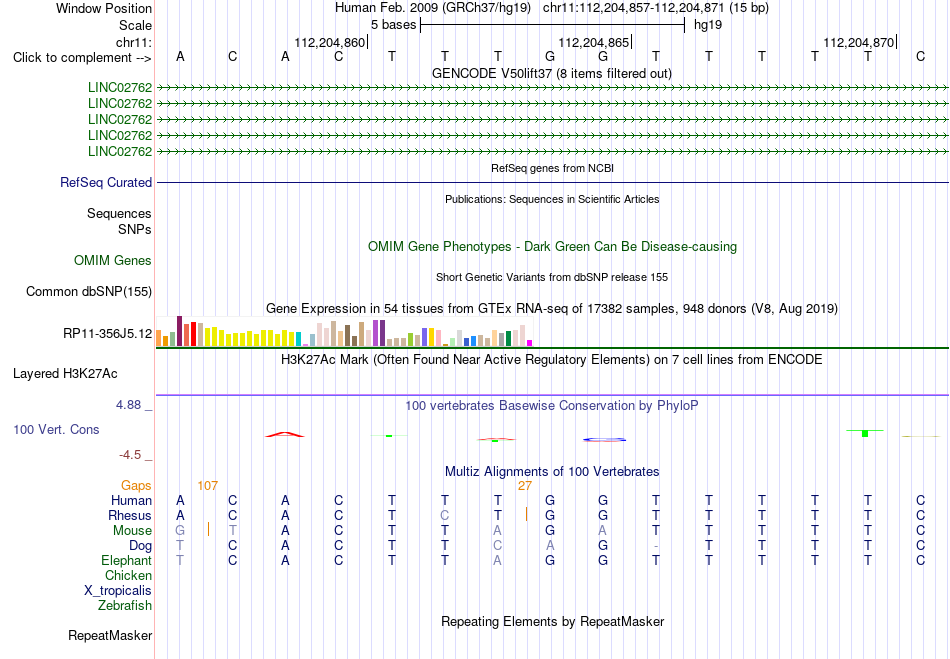The width and height of the screenshot is (950, 659).
Task: Open the GENCODE V50lift37 track title
Action: [x=551, y=74]
